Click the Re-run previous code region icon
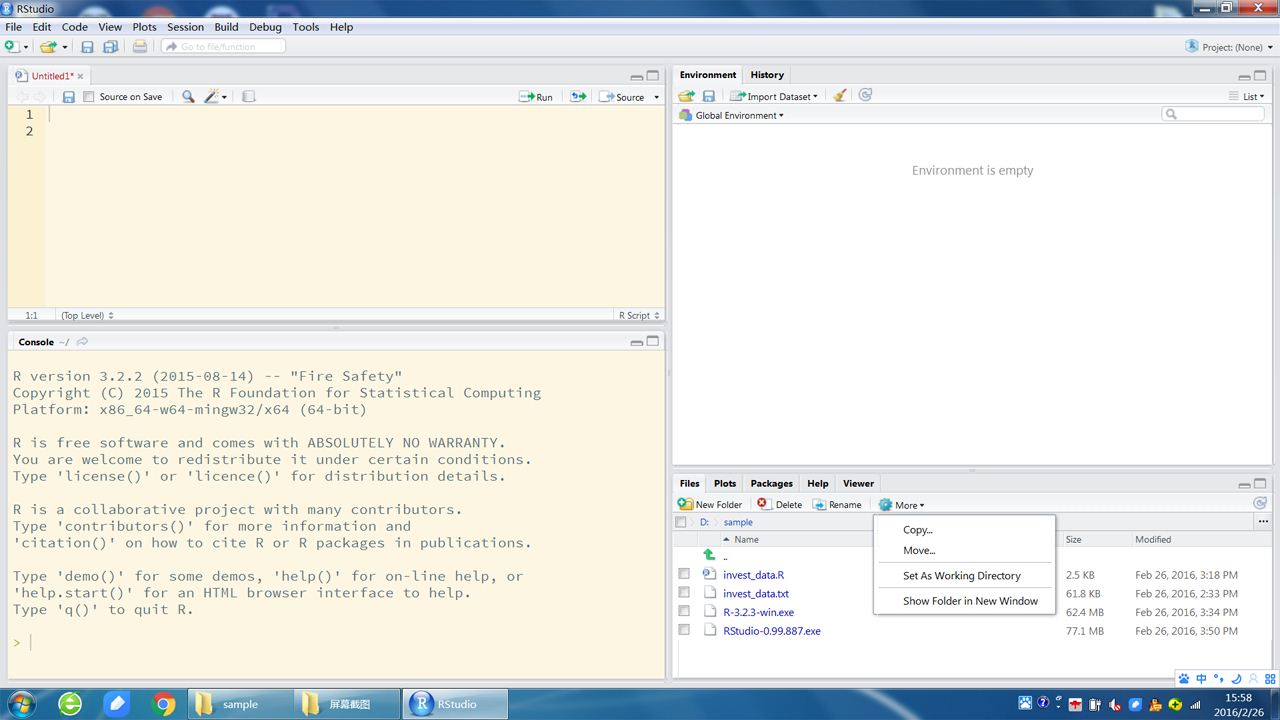 coord(578,97)
